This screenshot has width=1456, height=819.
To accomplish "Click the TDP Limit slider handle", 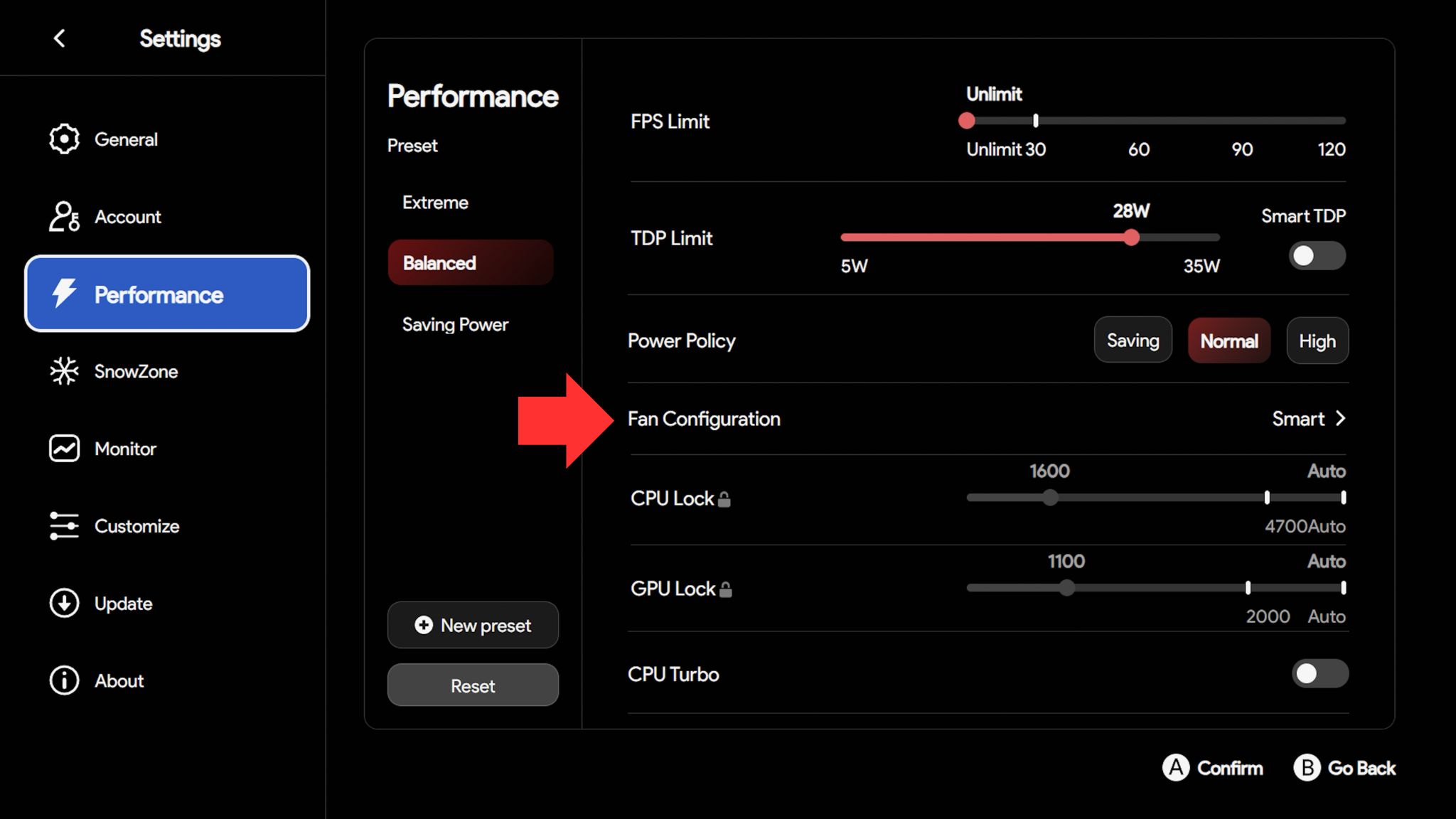I will [1131, 237].
